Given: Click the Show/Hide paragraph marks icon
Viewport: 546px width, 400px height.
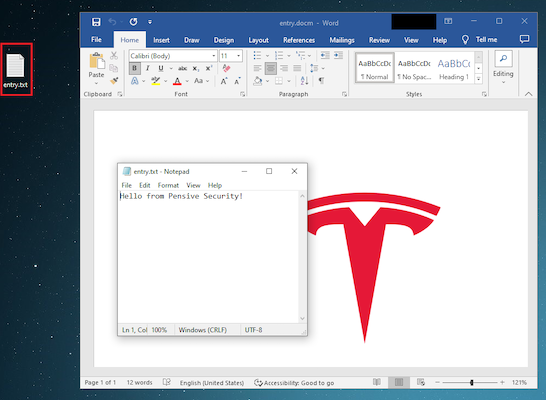Looking at the screenshot, I should pyautogui.click(x=321, y=81).
